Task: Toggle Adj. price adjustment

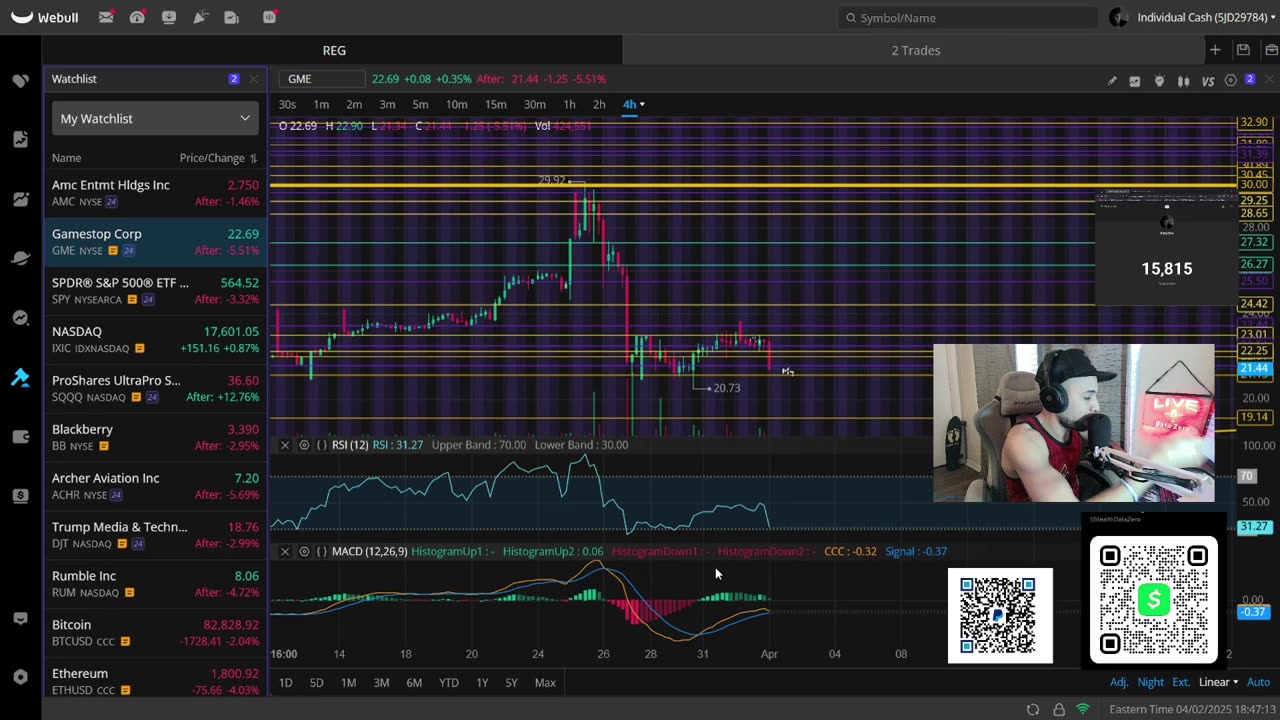Action: 1119,682
